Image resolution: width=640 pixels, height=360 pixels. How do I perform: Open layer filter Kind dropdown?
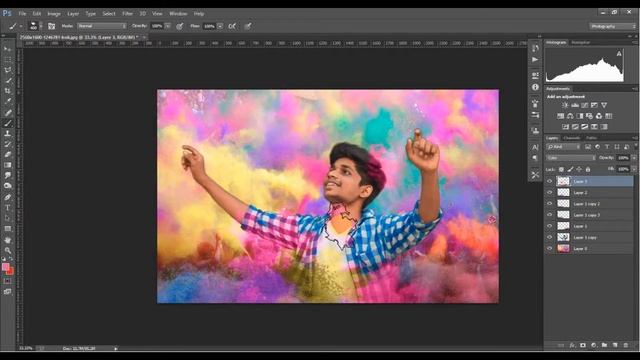point(564,147)
